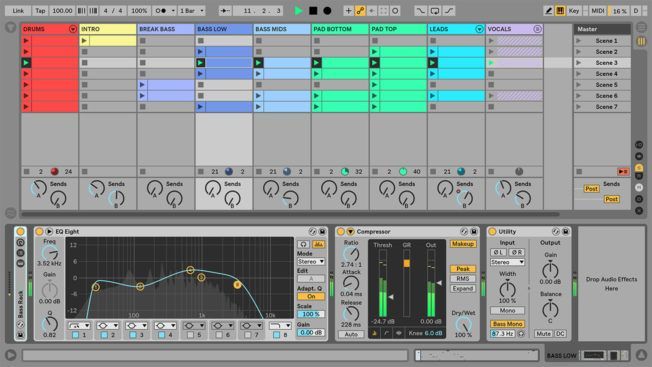Click the Tap tempo button

click(40, 11)
